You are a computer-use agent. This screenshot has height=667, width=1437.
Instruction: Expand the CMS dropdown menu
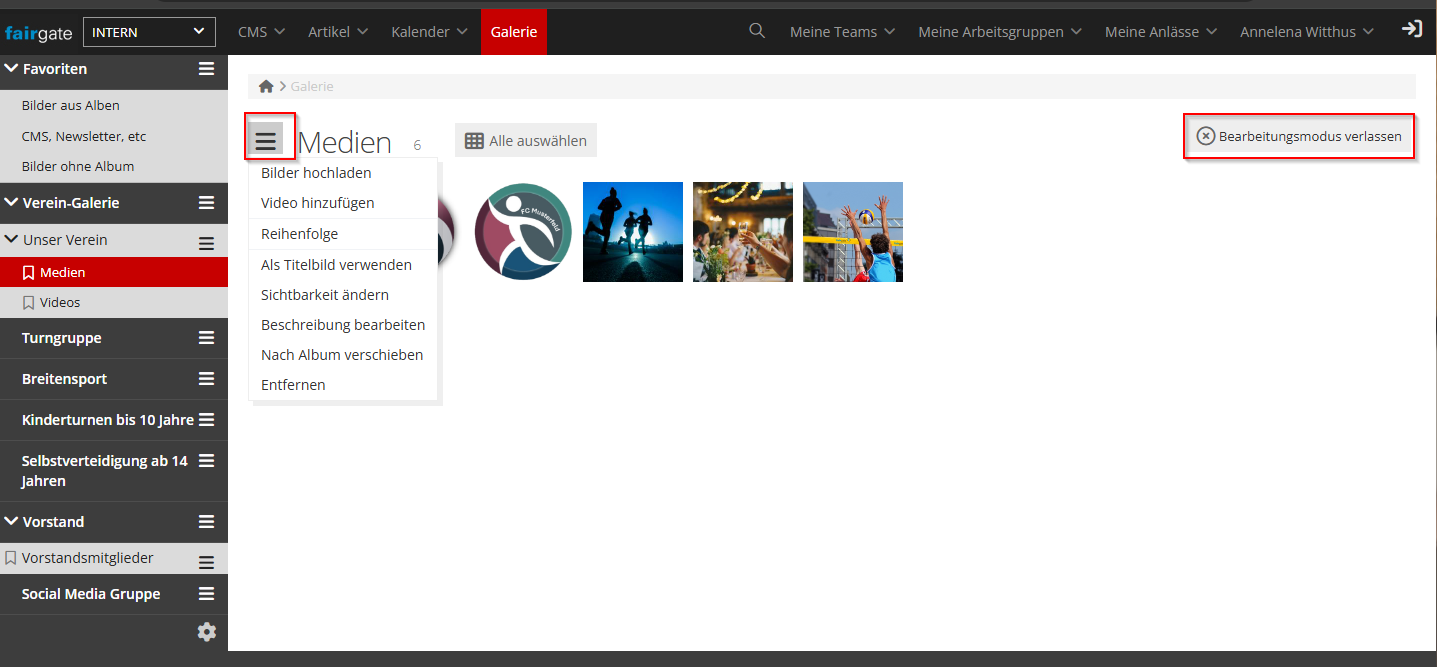coord(261,32)
